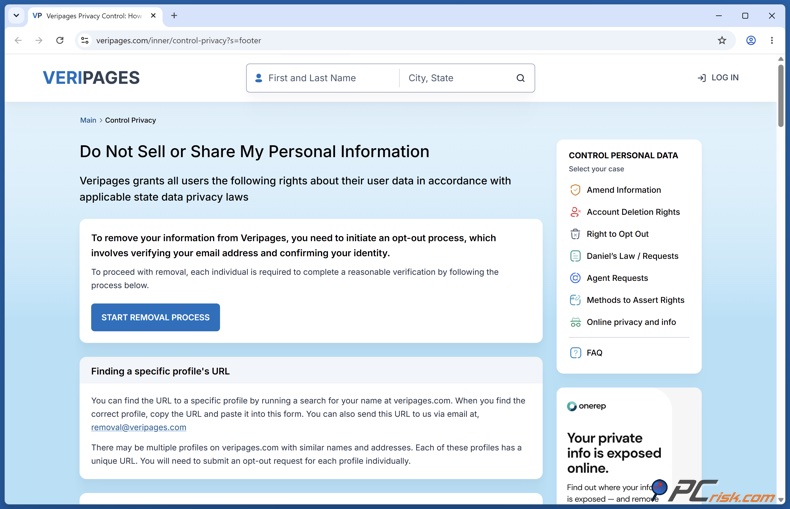790x509 pixels.
Task: Open Online privacy and info
Action: 631,322
